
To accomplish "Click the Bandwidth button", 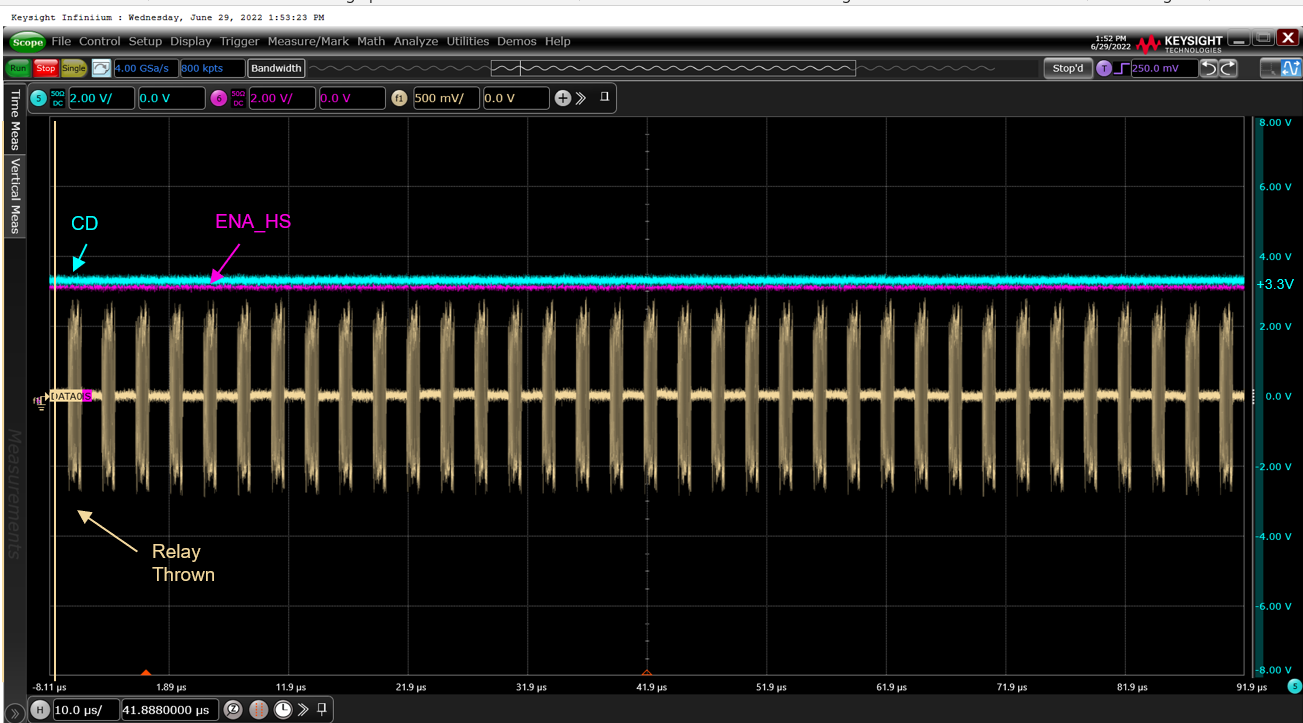I will pos(276,69).
